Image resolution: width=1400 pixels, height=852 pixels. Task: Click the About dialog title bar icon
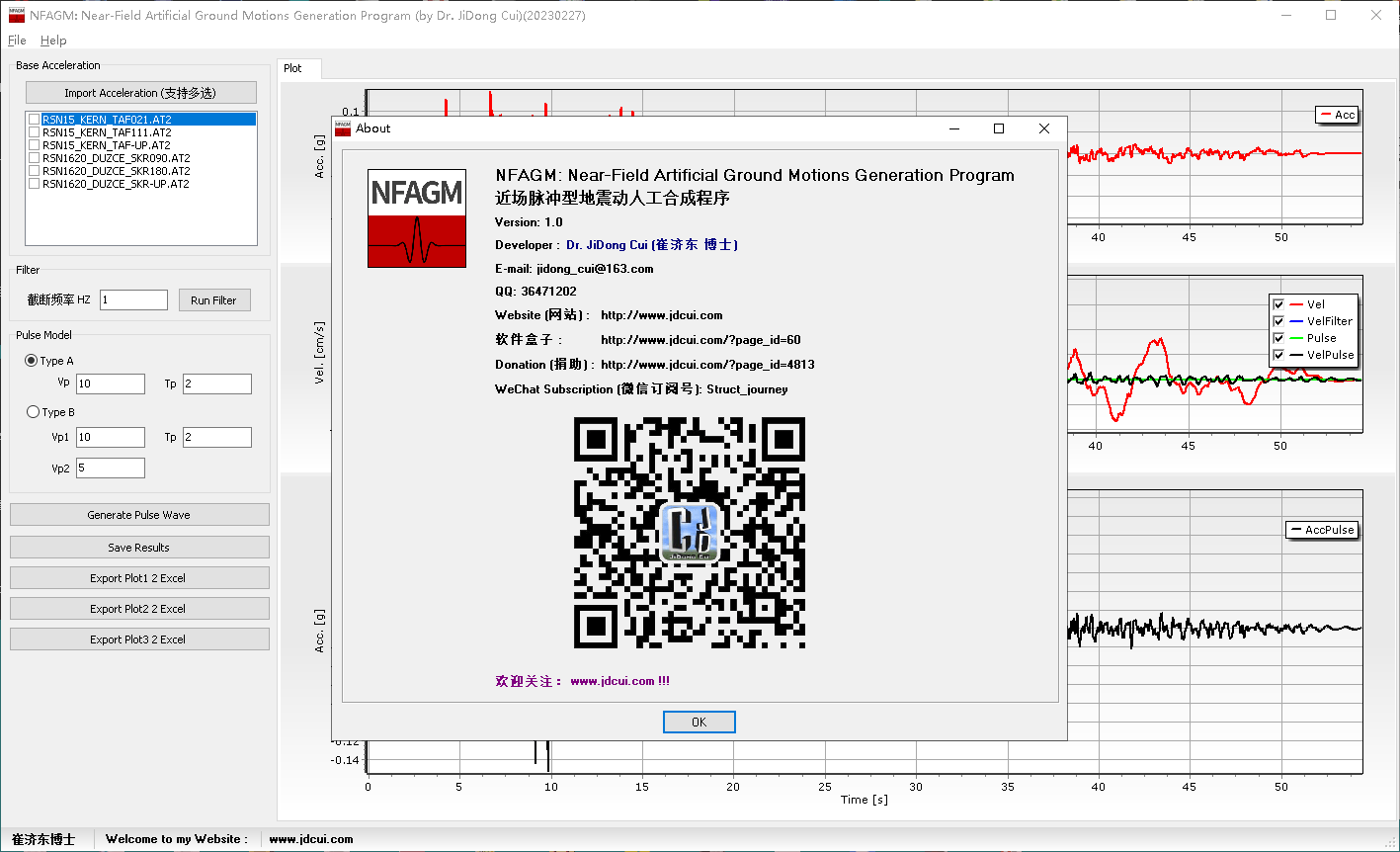(x=343, y=128)
